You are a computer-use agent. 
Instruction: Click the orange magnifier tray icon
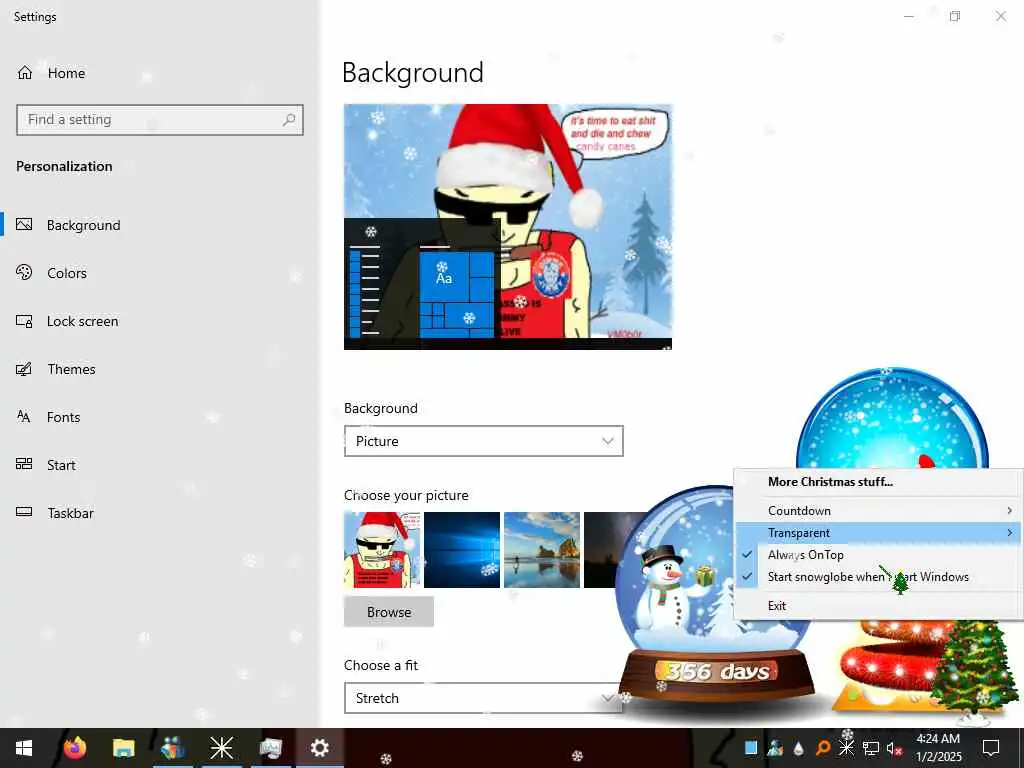(823, 748)
